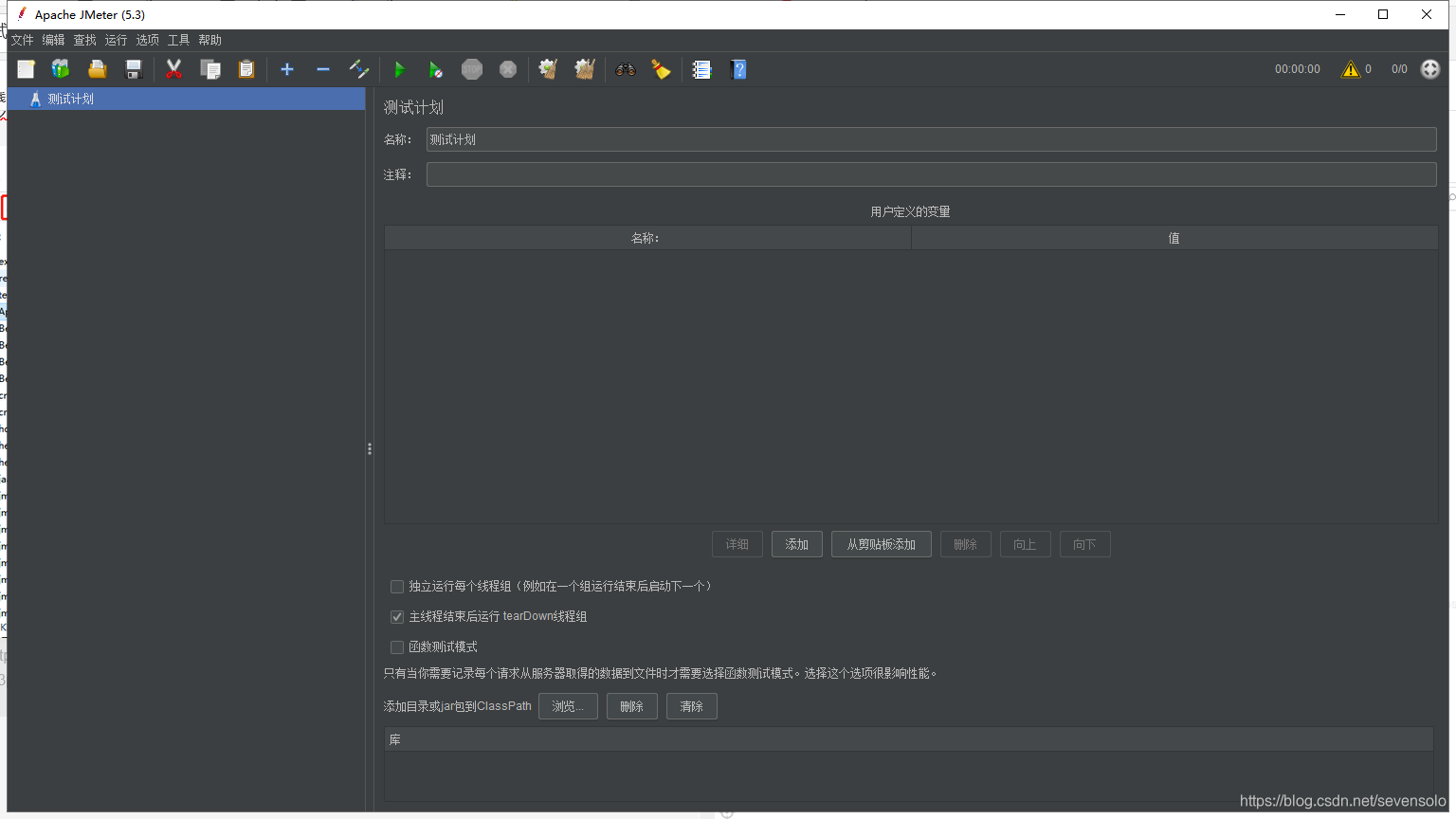Click the New test plan icon
The height and width of the screenshot is (819, 1456).
(x=26, y=69)
